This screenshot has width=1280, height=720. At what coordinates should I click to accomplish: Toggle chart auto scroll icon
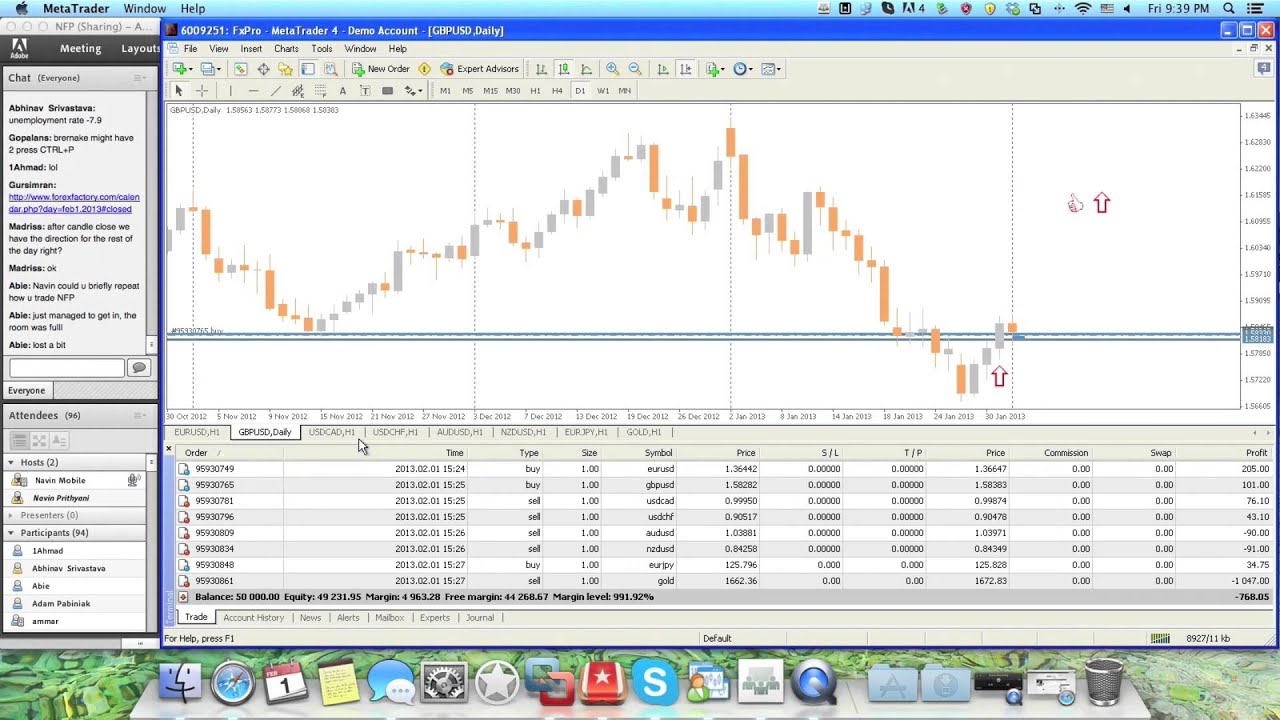tap(662, 69)
